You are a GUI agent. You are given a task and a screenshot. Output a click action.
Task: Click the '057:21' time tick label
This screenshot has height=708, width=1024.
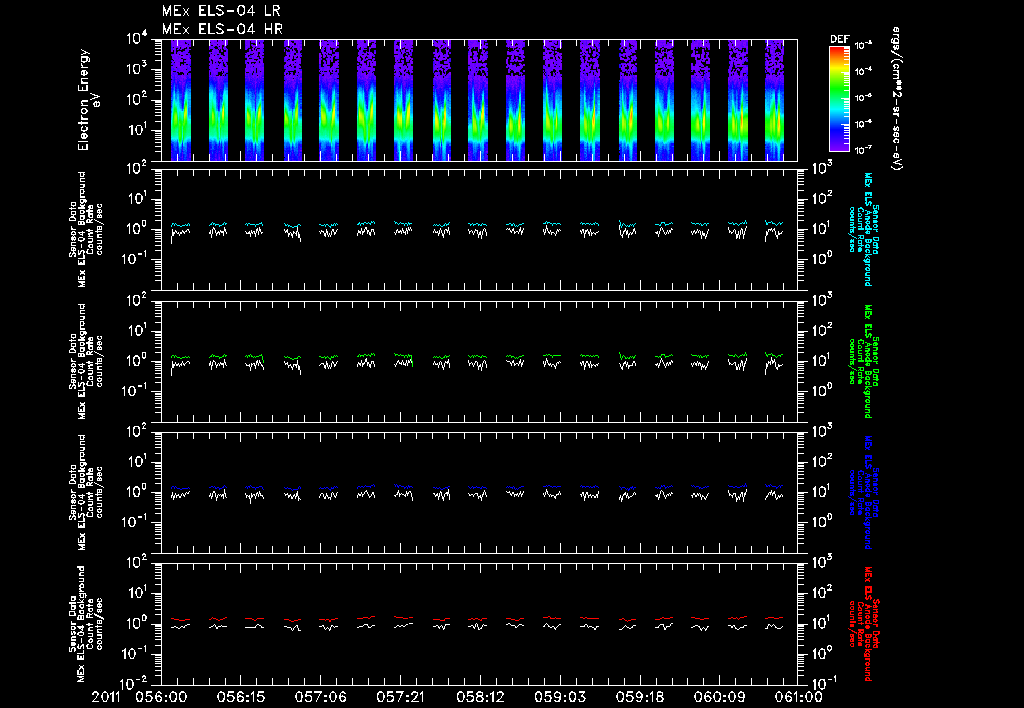tap(400, 697)
